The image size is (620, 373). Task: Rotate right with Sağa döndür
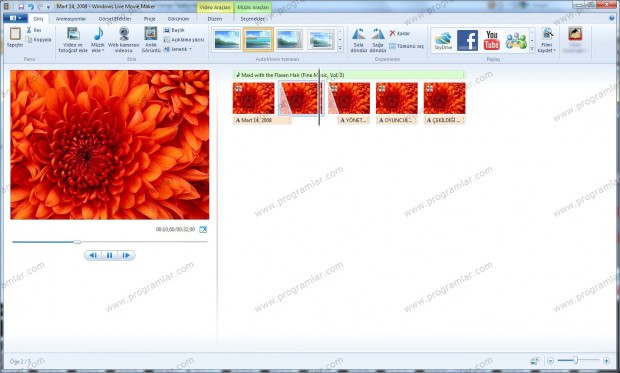coord(378,40)
